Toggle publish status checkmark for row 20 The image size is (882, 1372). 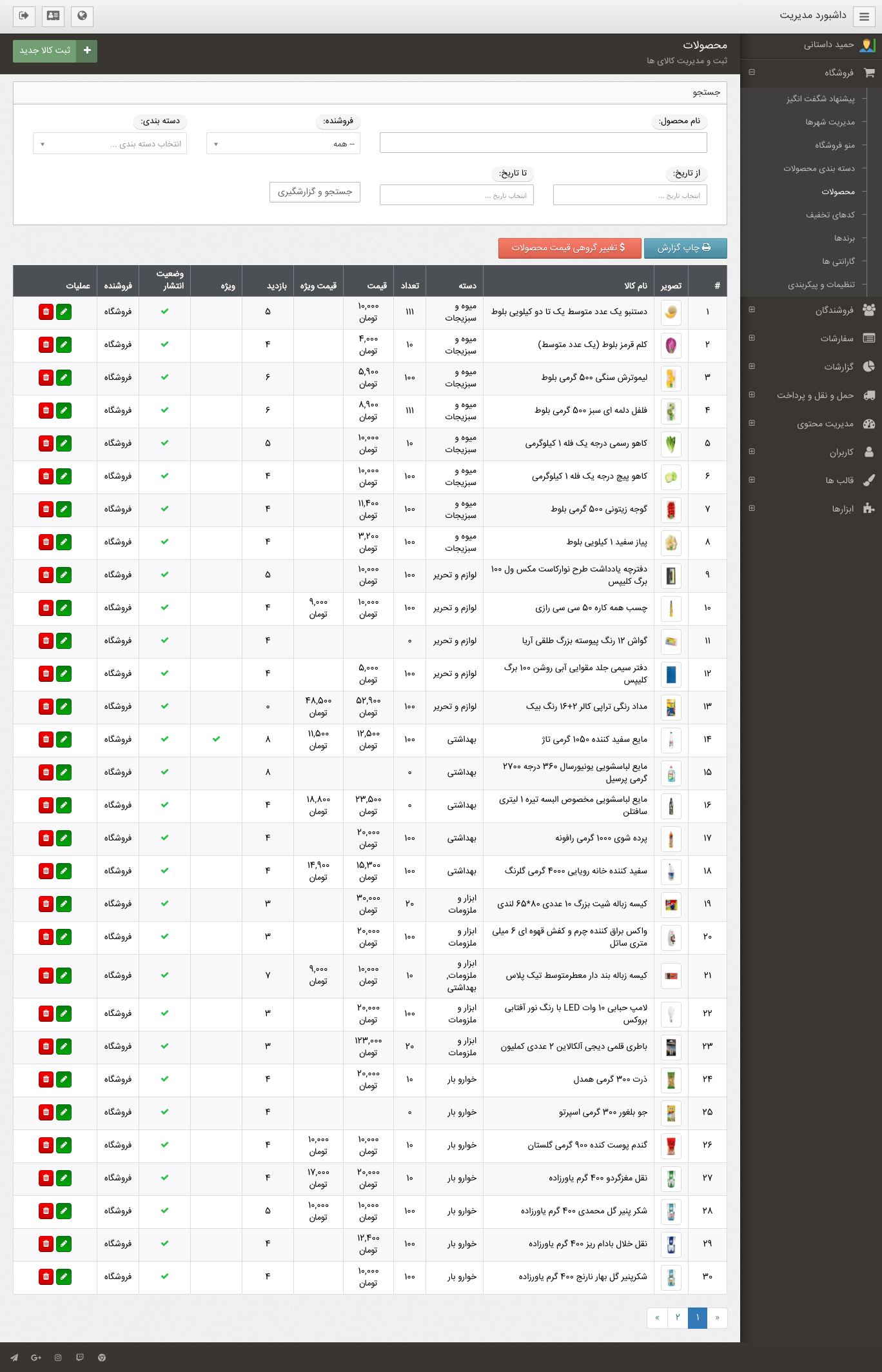click(x=164, y=937)
